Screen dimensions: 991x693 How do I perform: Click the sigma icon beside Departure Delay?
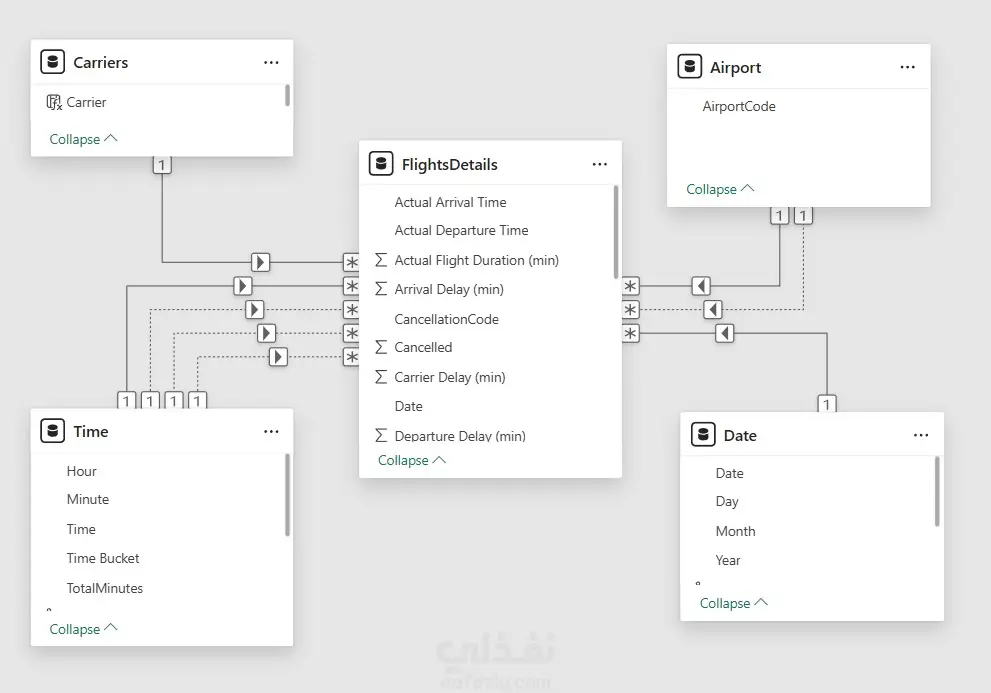(381, 436)
